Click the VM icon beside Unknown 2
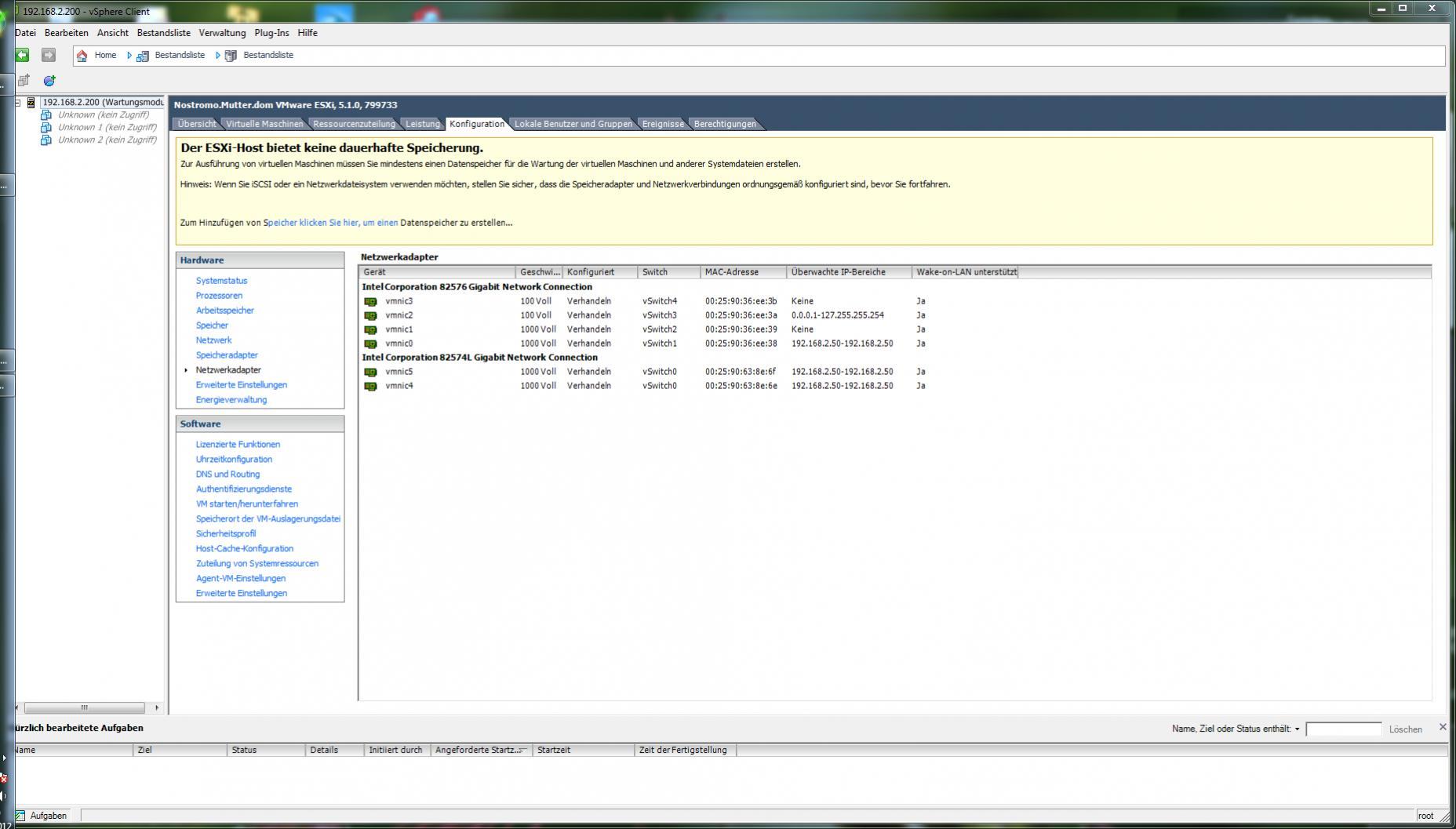The image size is (1456, 829). [45, 140]
